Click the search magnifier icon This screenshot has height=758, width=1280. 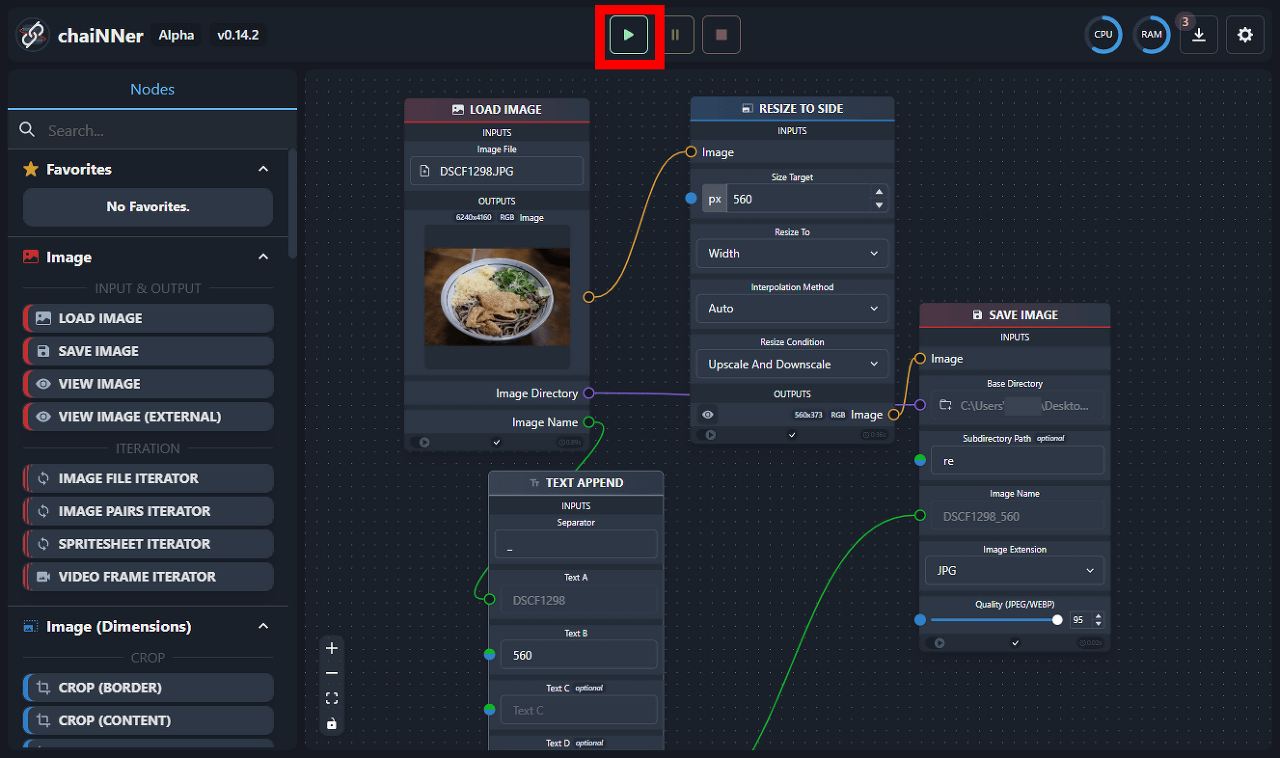point(28,130)
